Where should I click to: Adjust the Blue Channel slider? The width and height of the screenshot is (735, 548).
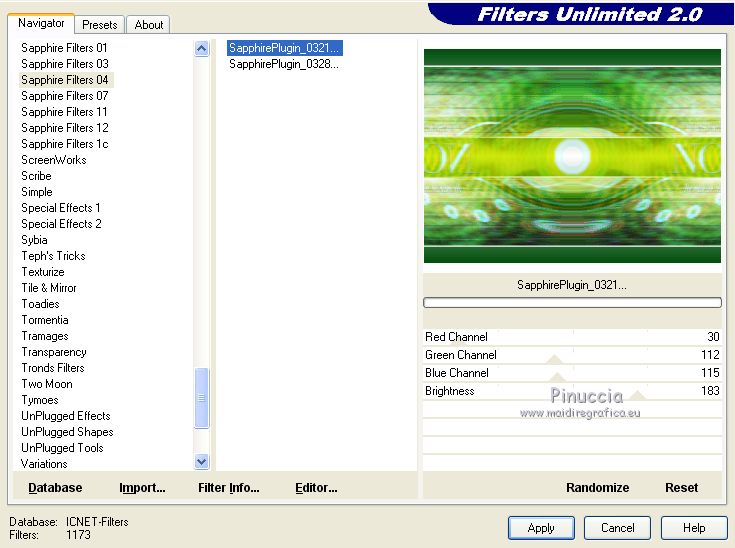point(572,373)
